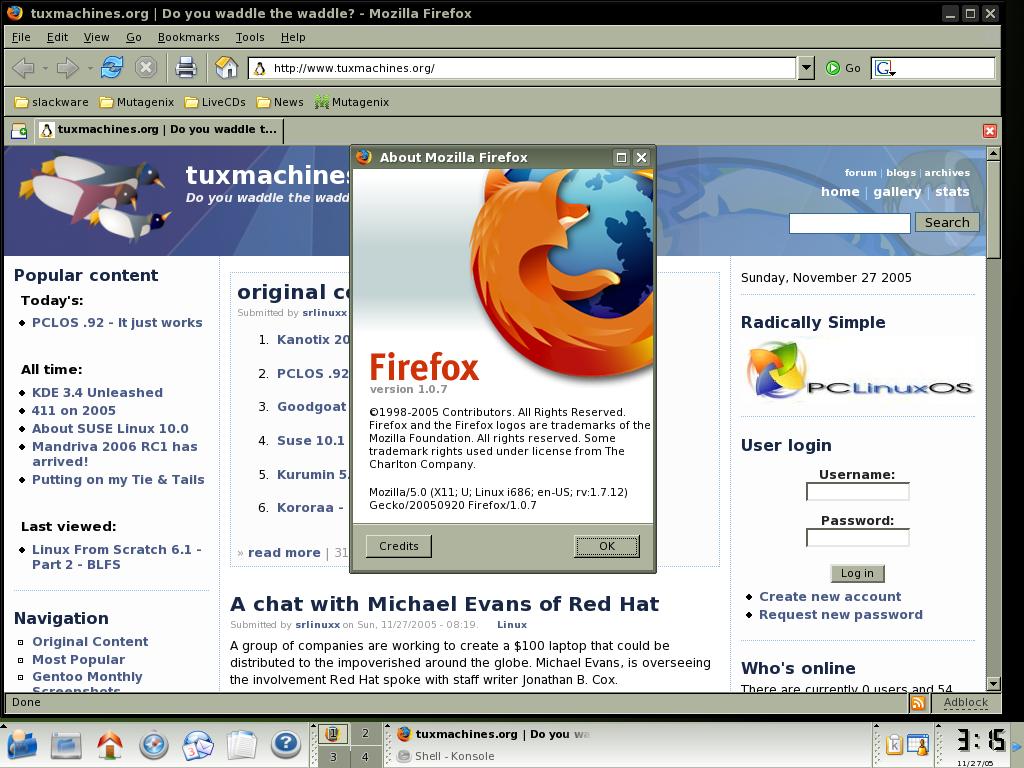1024x768 pixels.
Task: Click OK in About Mozilla Firefox dialog
Action: pyautogui.click(x=607, y=546)
